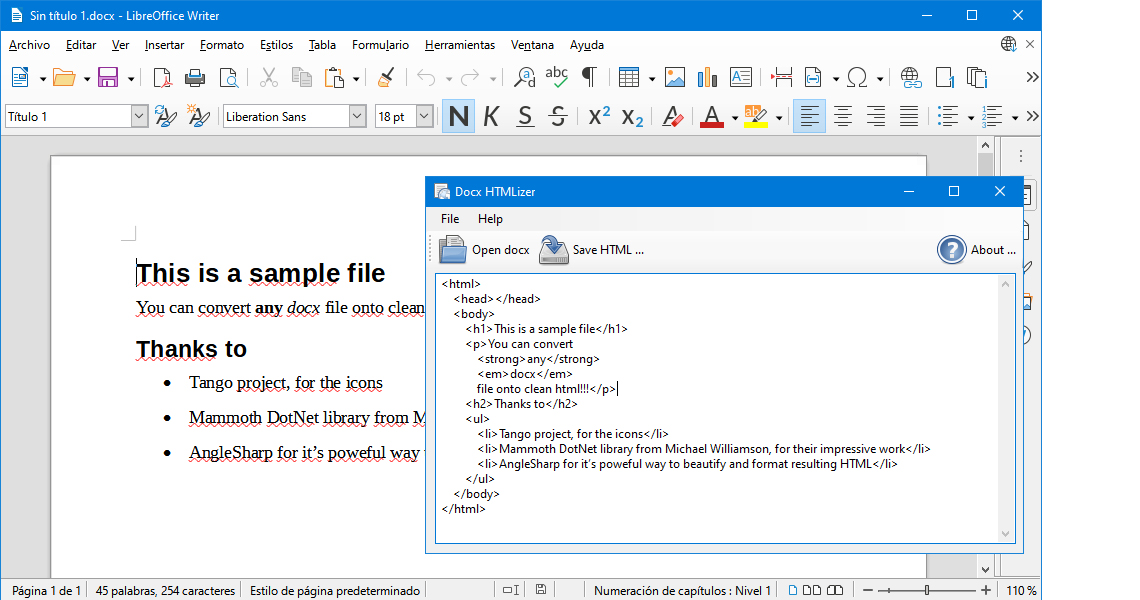Viewport: 1140px width, 600px height.
Task: Toggle superscript formatting
Action: (599, 116)
